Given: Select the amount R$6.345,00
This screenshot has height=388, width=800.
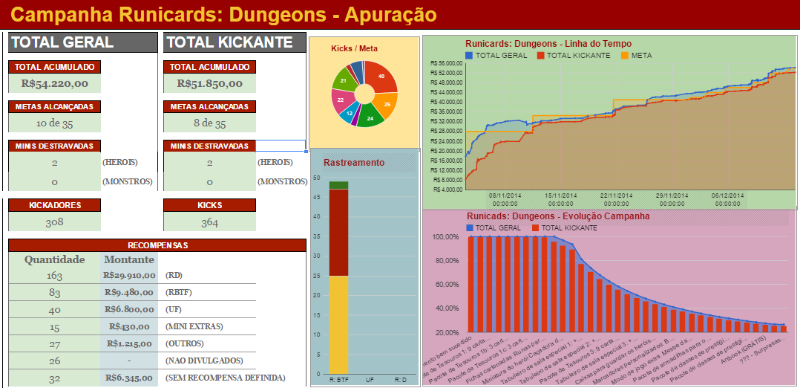Looking at the screenshot, I should click(129, 378).
